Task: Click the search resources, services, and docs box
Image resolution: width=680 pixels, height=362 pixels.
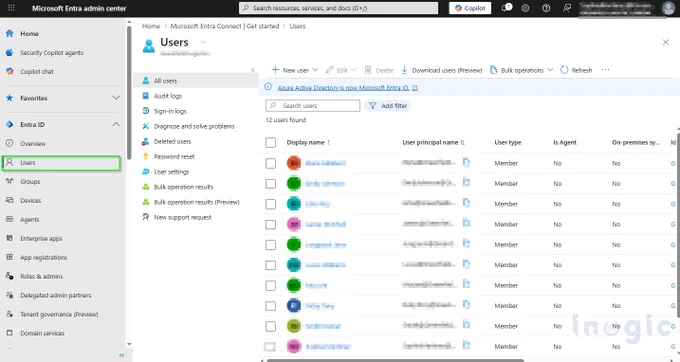Action: click(x=338, y=8)
